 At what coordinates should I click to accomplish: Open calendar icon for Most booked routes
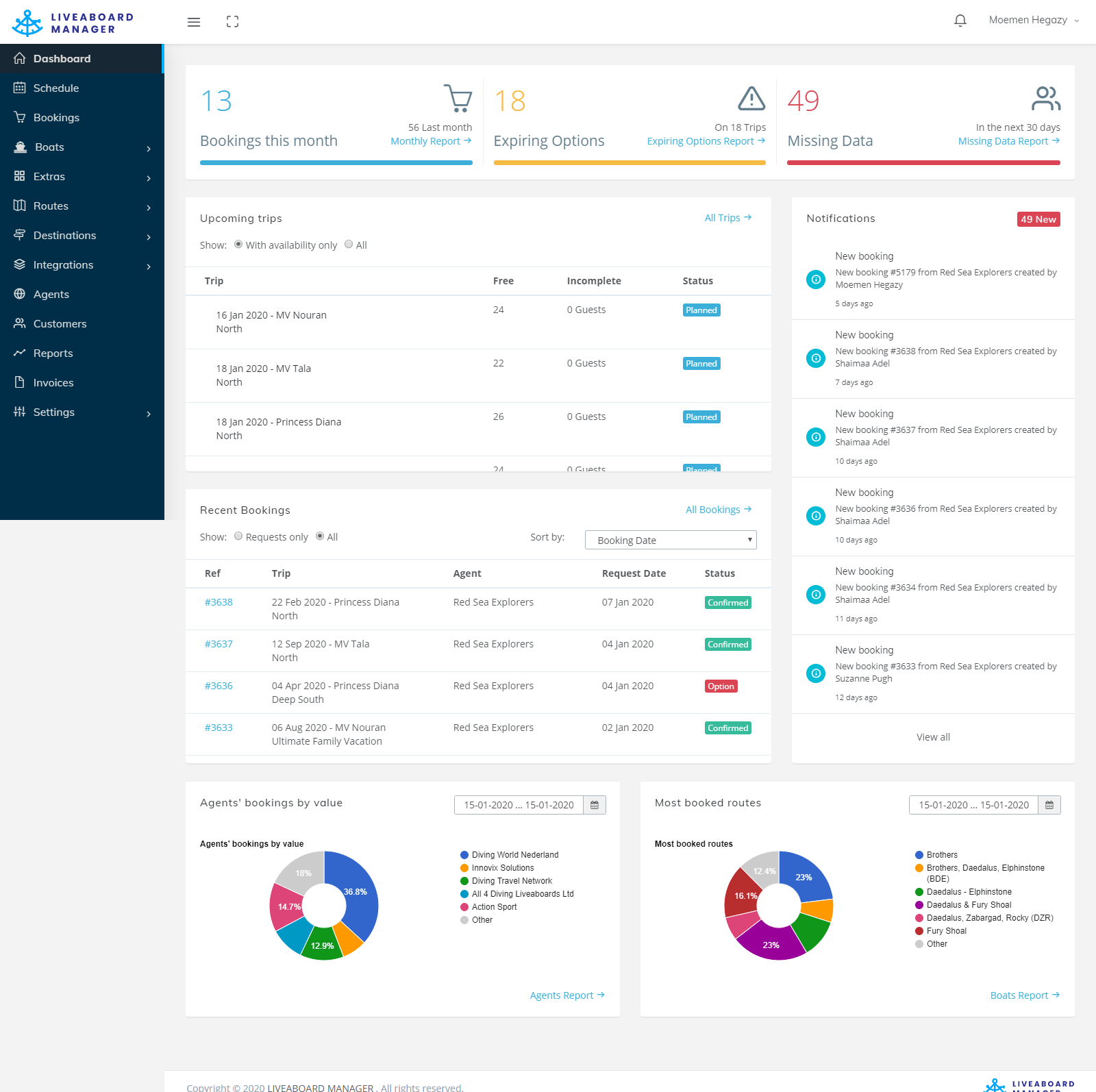click(1049, 805)
